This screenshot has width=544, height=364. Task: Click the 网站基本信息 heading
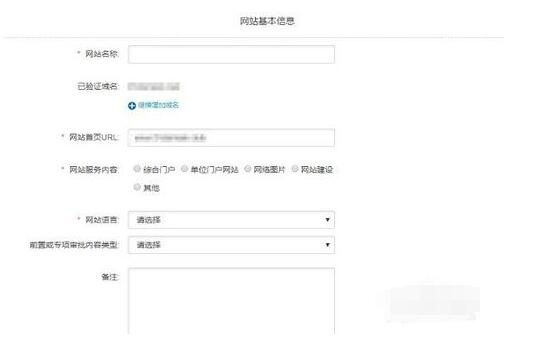tap(267, 21)
